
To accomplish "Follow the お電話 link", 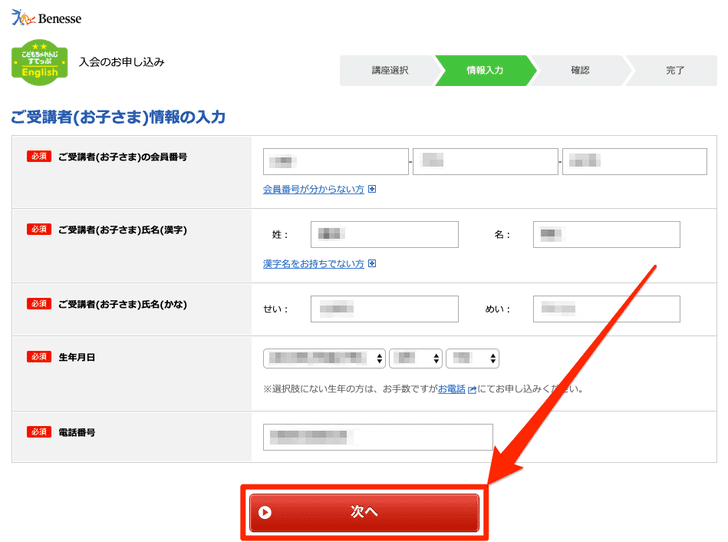I will pyautogui.click(x=452, y=389).
